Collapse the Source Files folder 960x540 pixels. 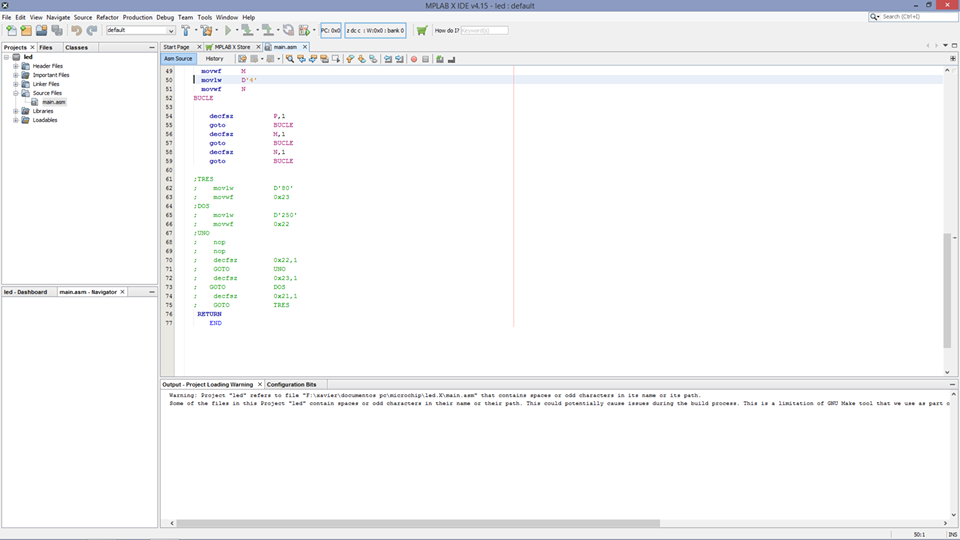(16, 93)
